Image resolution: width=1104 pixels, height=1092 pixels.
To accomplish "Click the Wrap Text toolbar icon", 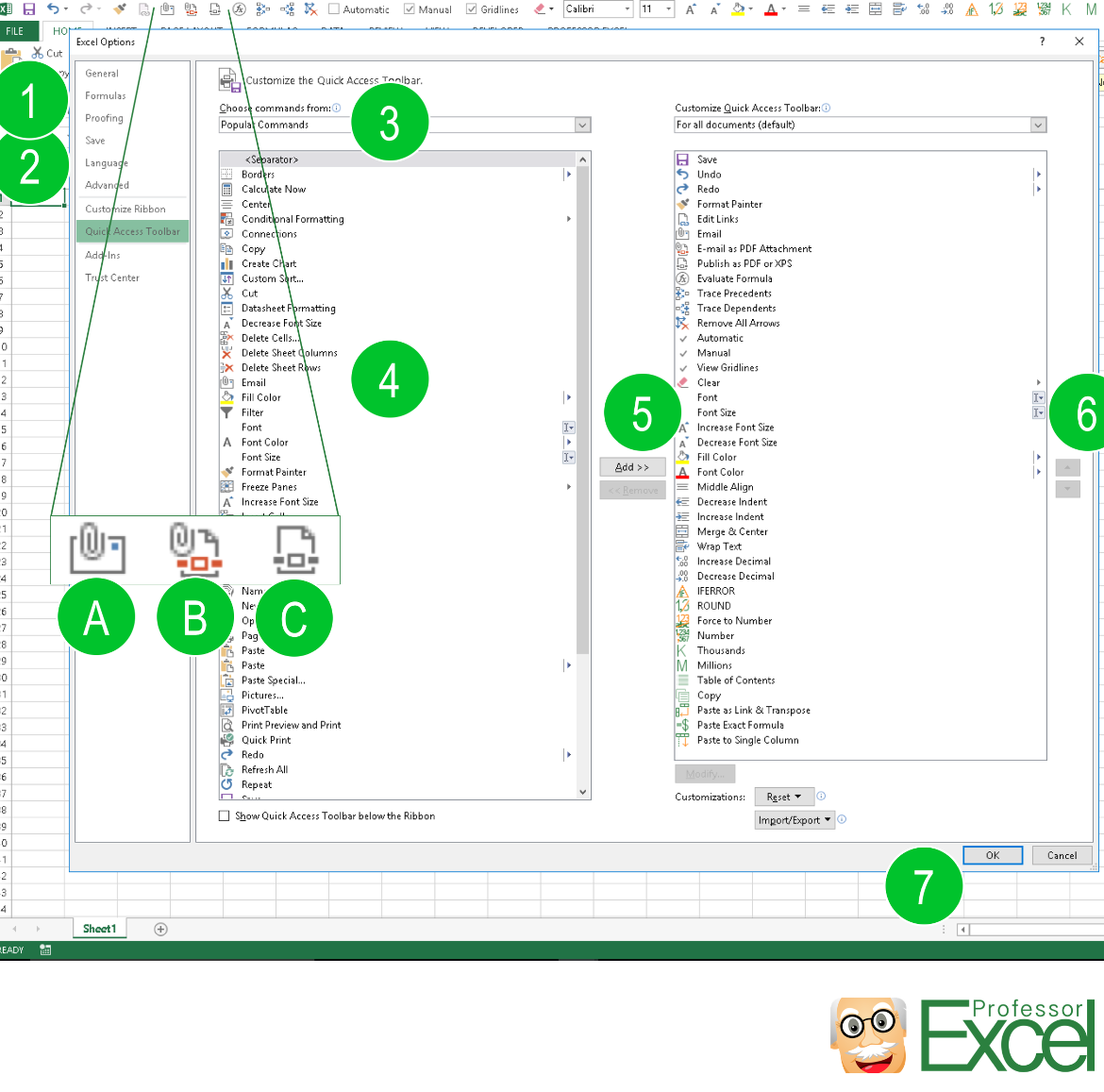I will click(899, 9).
